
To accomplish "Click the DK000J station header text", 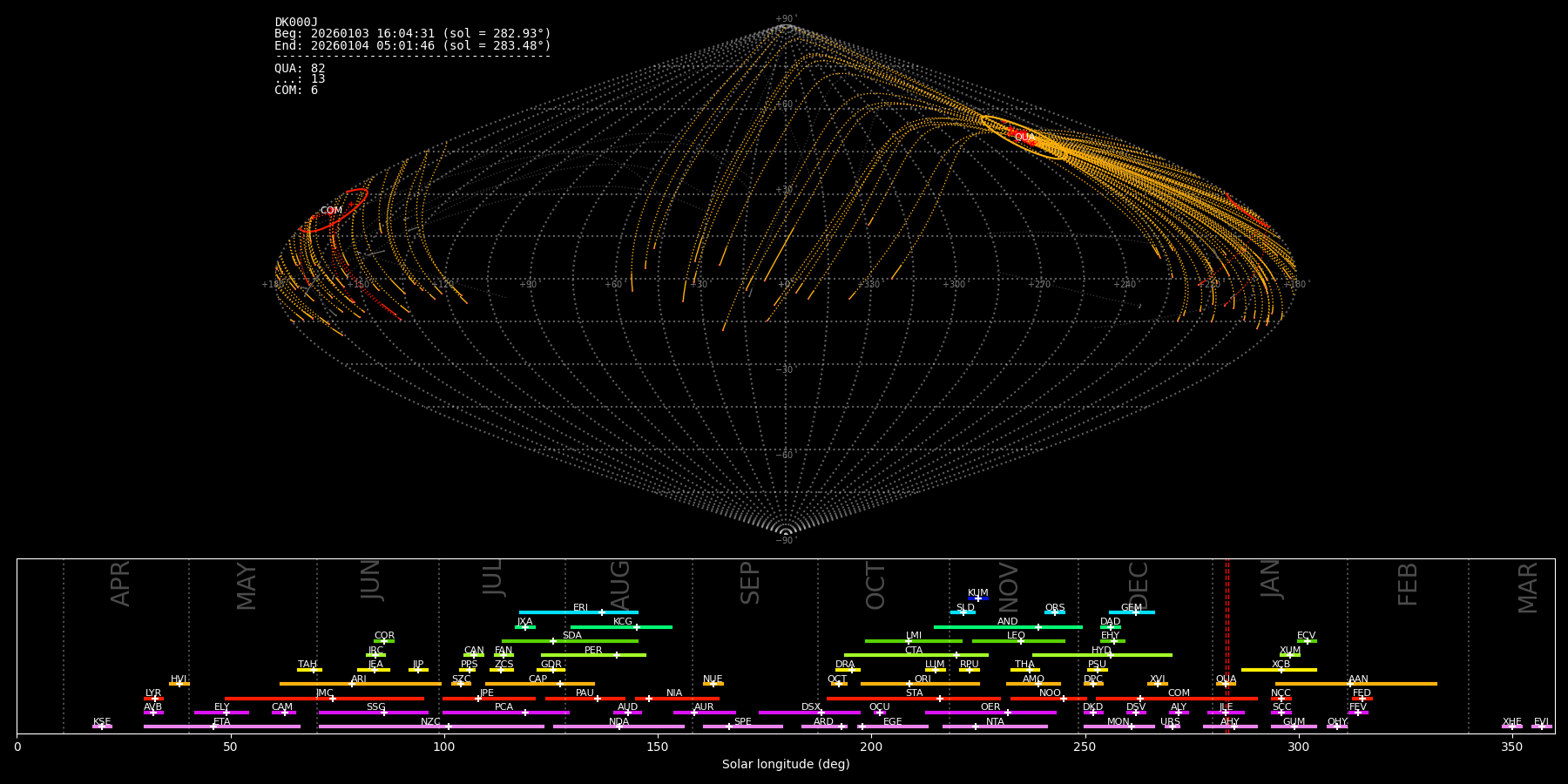I will (296, 23).
